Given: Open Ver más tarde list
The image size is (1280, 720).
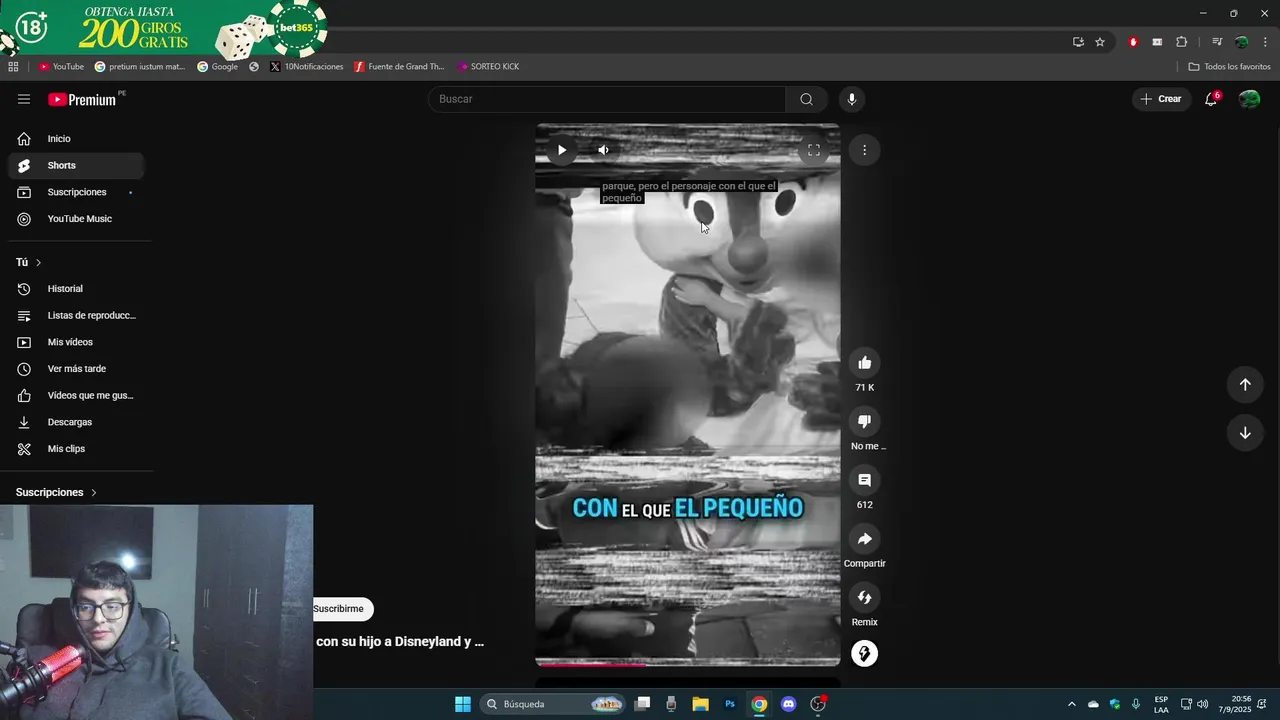Looking at the screenshot, I should pos(76,369).
